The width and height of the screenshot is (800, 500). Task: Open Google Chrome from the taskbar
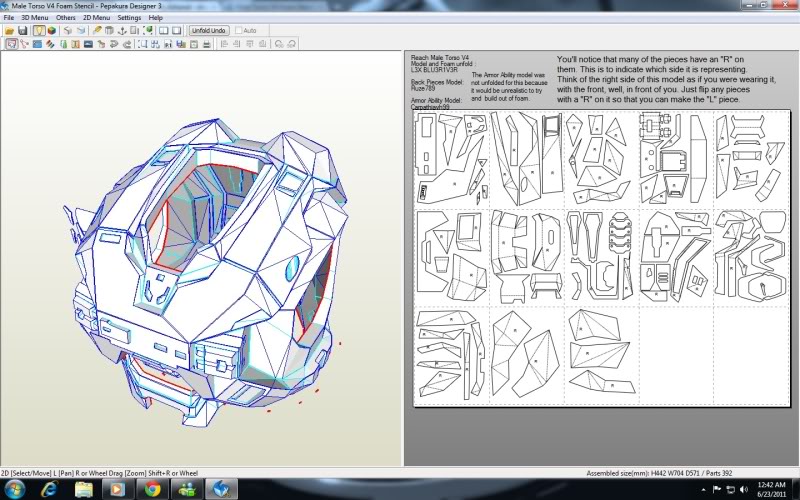coord(153,489)
